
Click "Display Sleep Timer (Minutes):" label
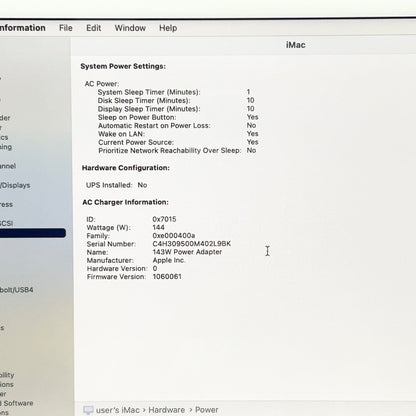coord(149,109)
